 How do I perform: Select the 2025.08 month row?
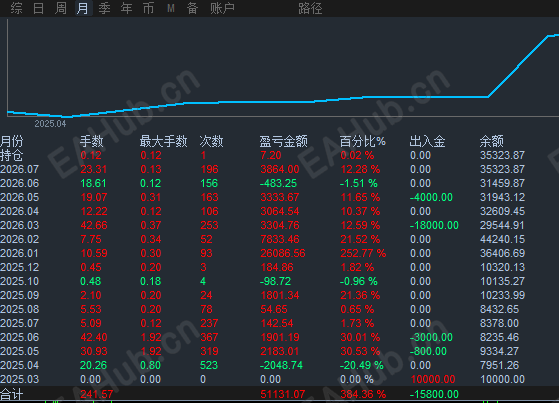[x=262, y=309]
